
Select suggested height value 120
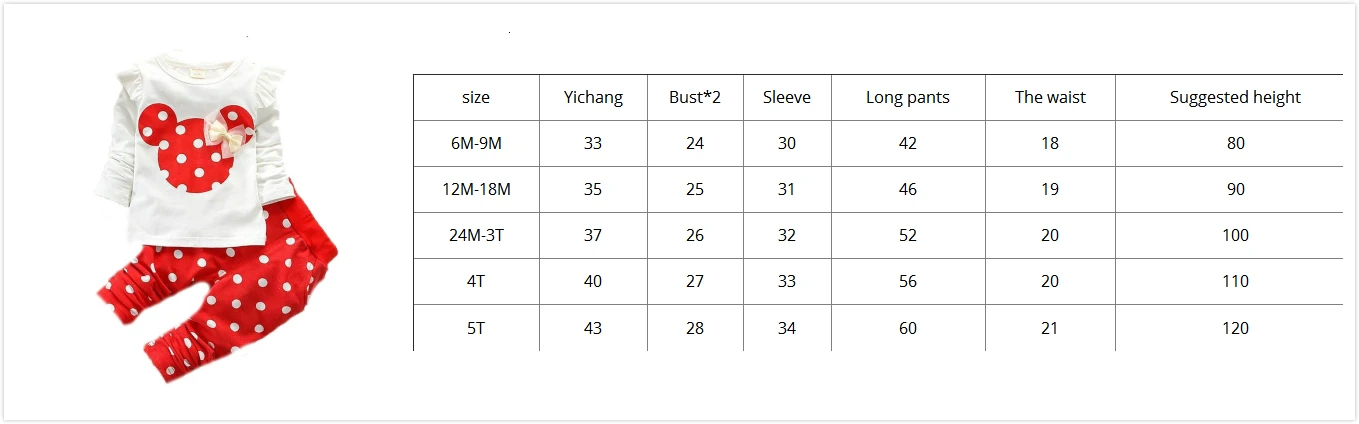1236,328
